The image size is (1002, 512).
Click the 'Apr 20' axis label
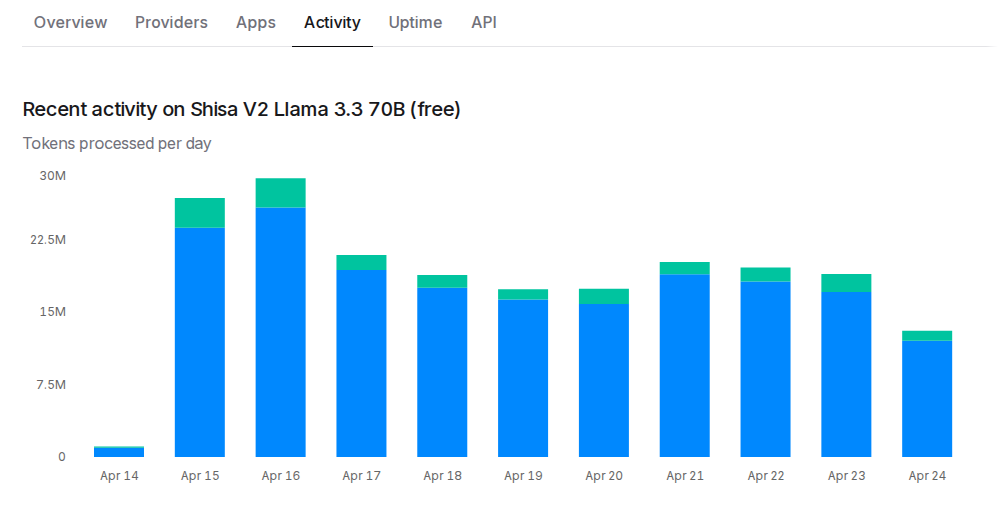(604, 476)
